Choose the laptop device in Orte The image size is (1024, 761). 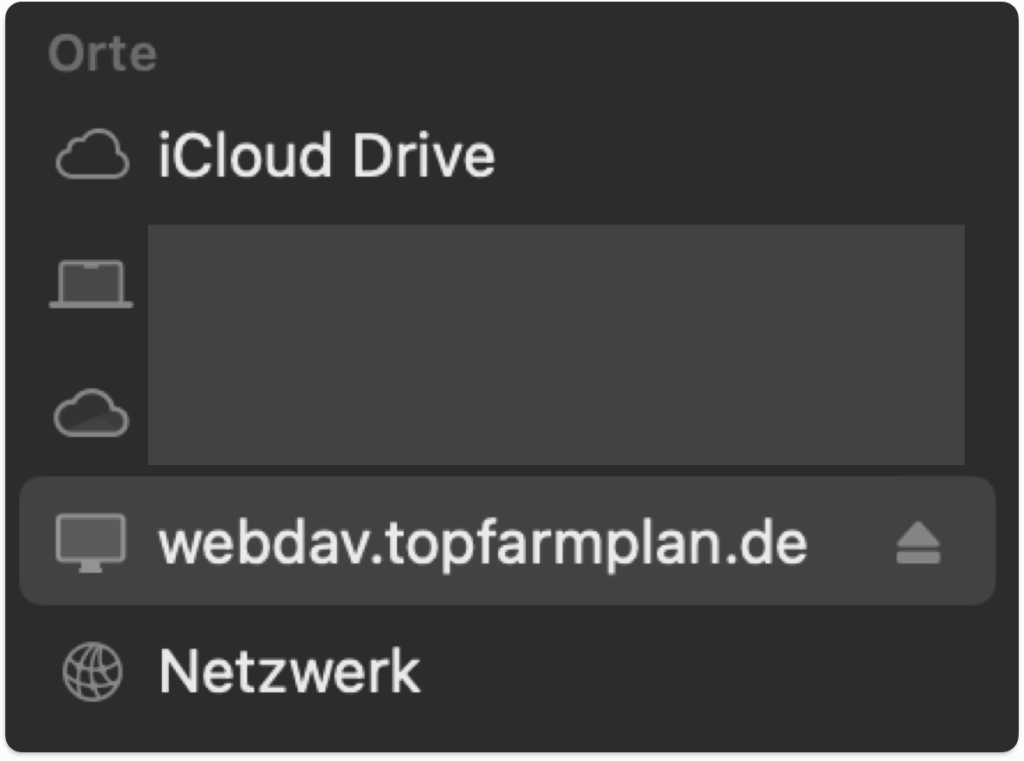[91, 284]
